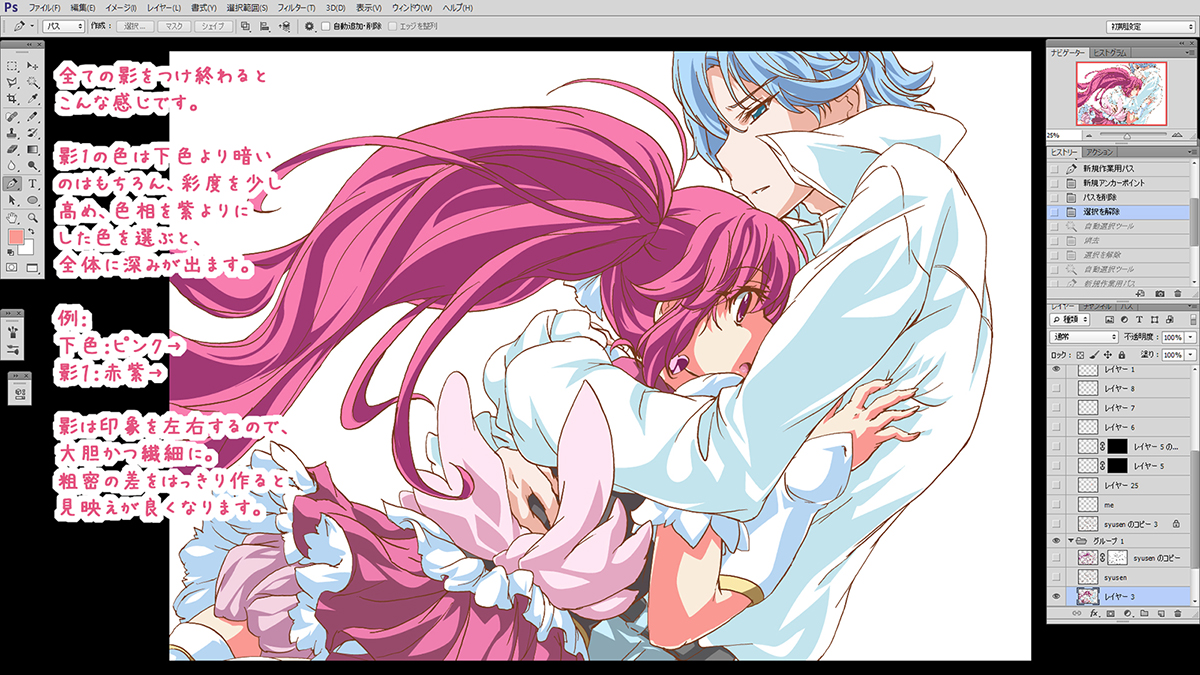Image resolution: width=1200 pixels, height=675 pixels.
Task: Select the Move tool
Action: pyautogui.click(x=33, y=65)
